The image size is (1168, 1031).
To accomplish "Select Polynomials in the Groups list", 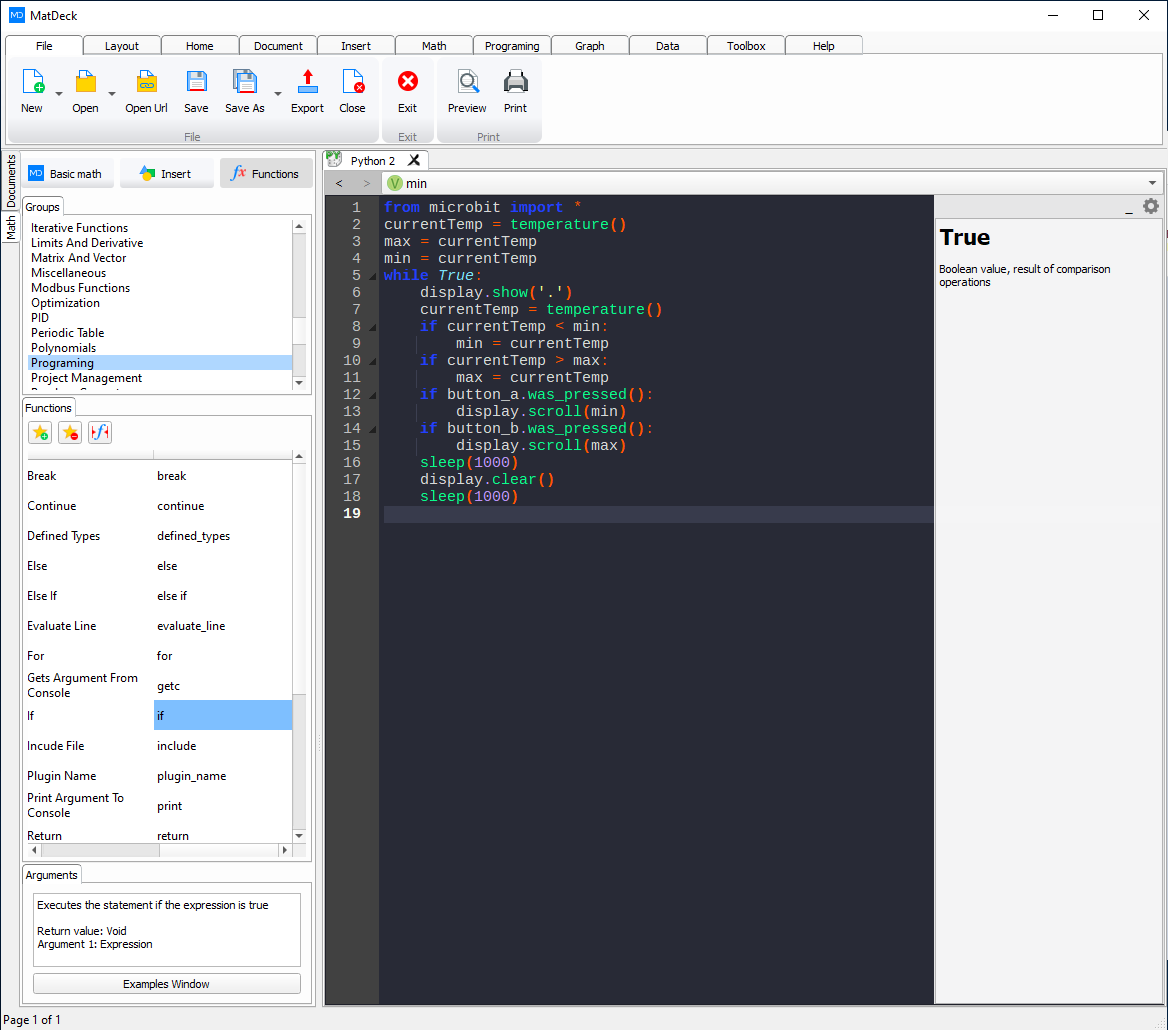I will pyautogui.click(x=62, y=347).
